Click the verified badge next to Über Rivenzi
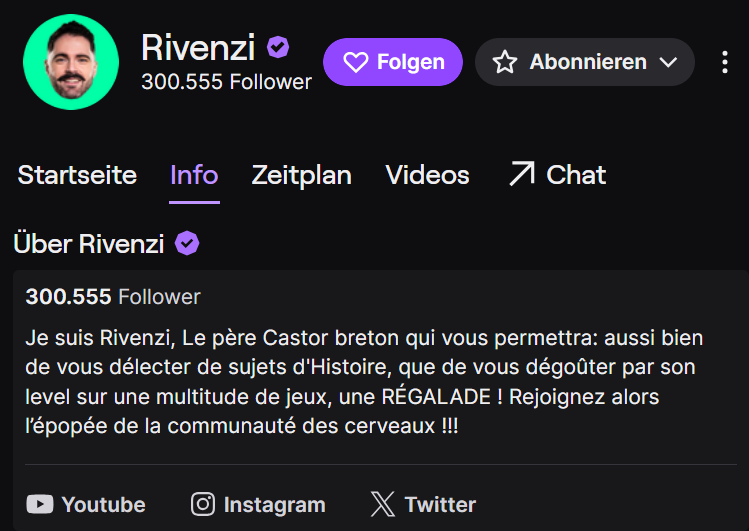Screen dimensions: 749x531 click(187, 243)
